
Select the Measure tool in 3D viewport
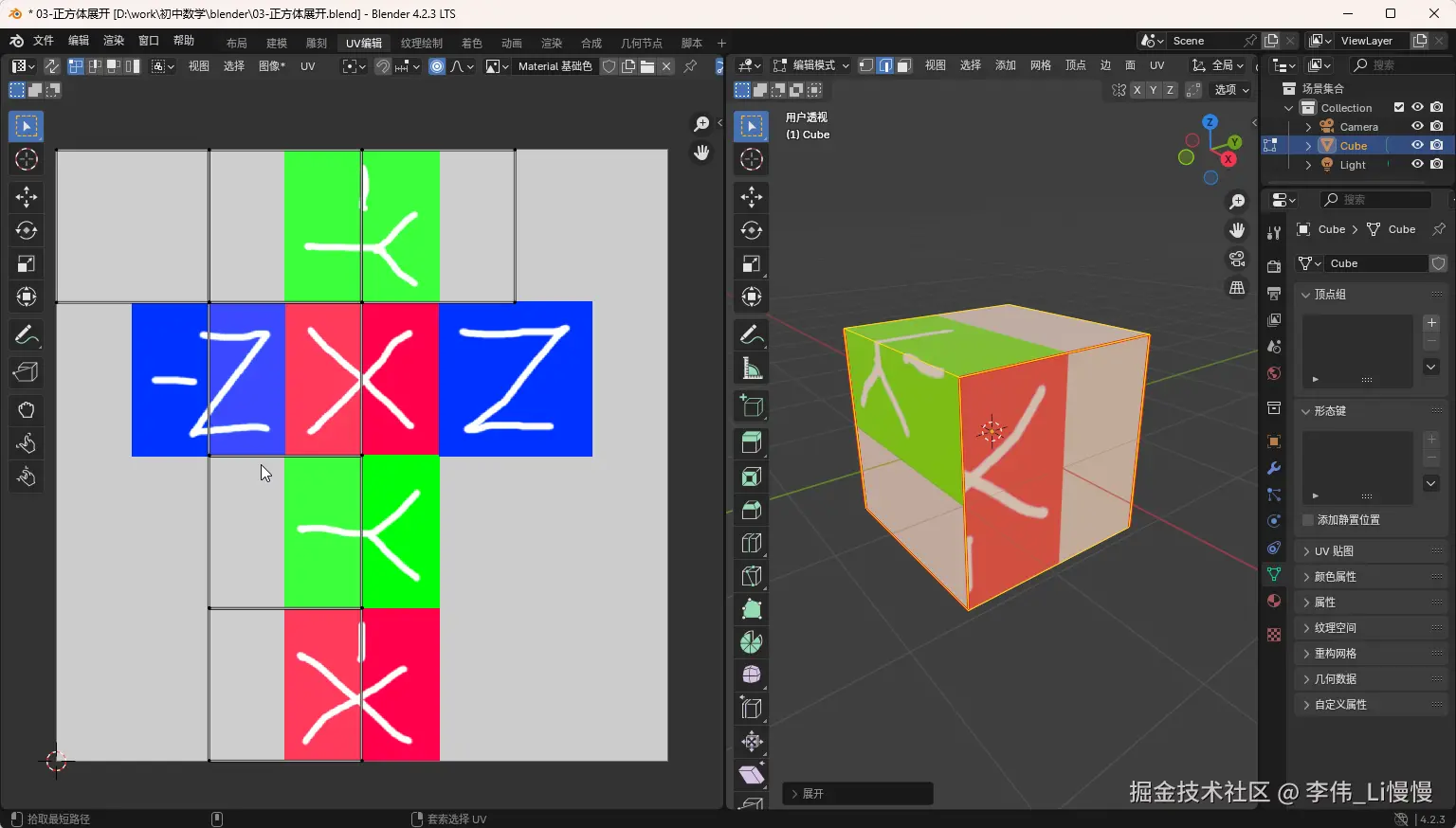[752, 369]
